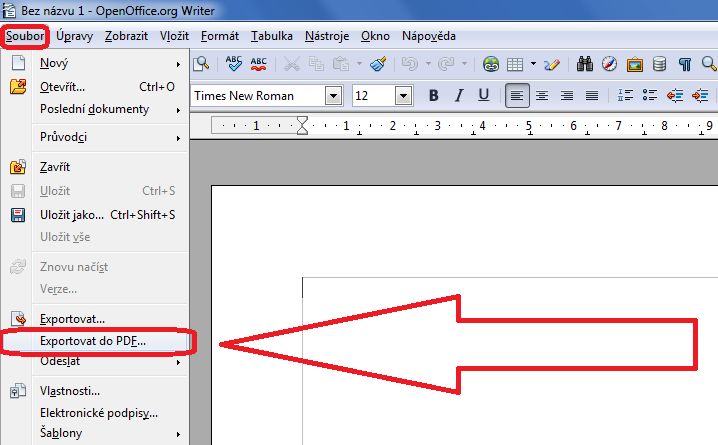Open the font name dropdown arrow
Screen dimensions: 718x445
coord(334,96)
